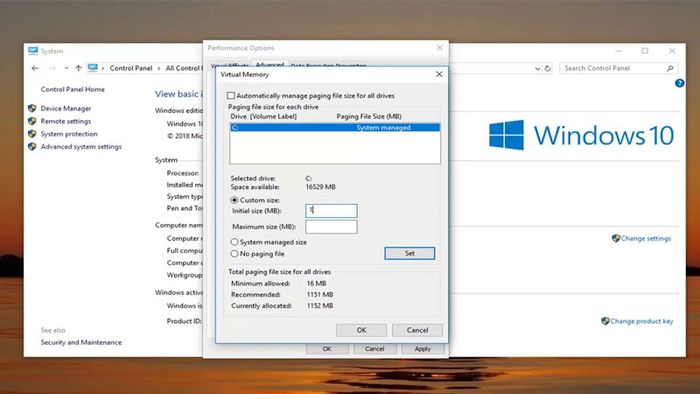
Task: Click the Forward arrow in System window
Action: pos(52,68)
